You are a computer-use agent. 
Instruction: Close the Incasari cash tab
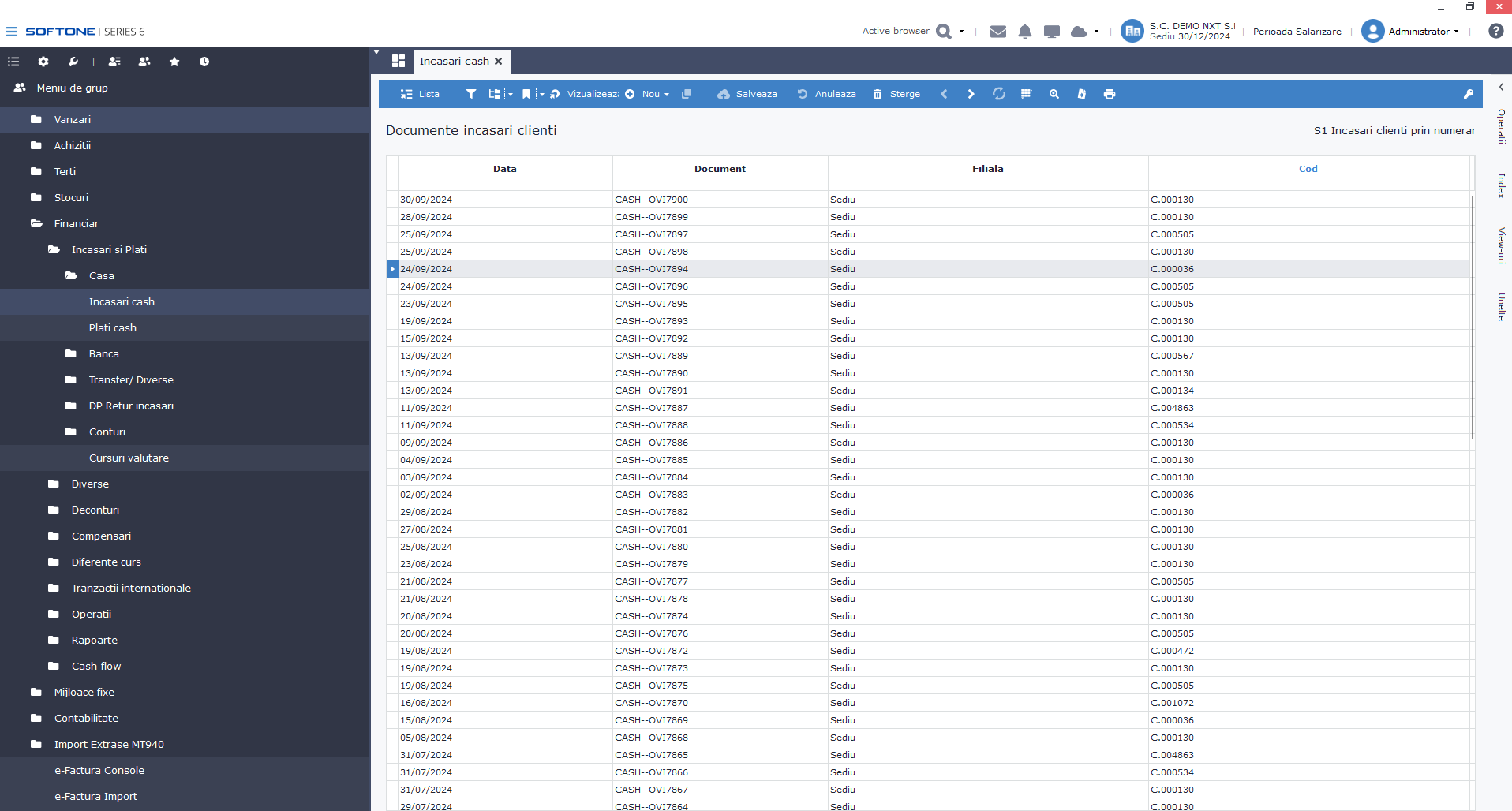click(499, 62)
